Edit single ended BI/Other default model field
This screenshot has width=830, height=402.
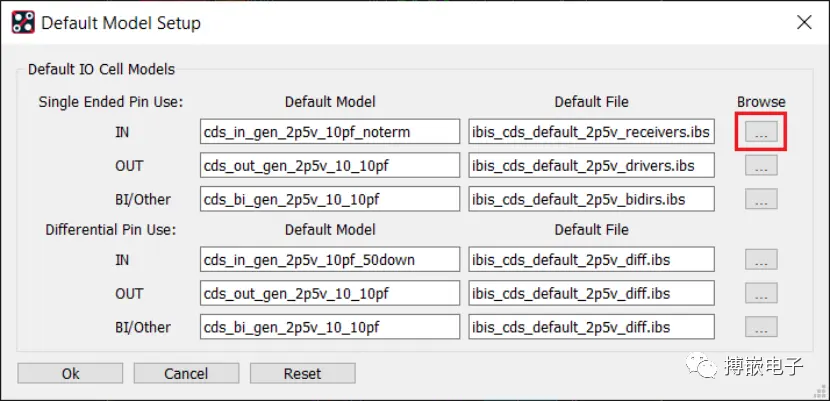tap(330, 199)
